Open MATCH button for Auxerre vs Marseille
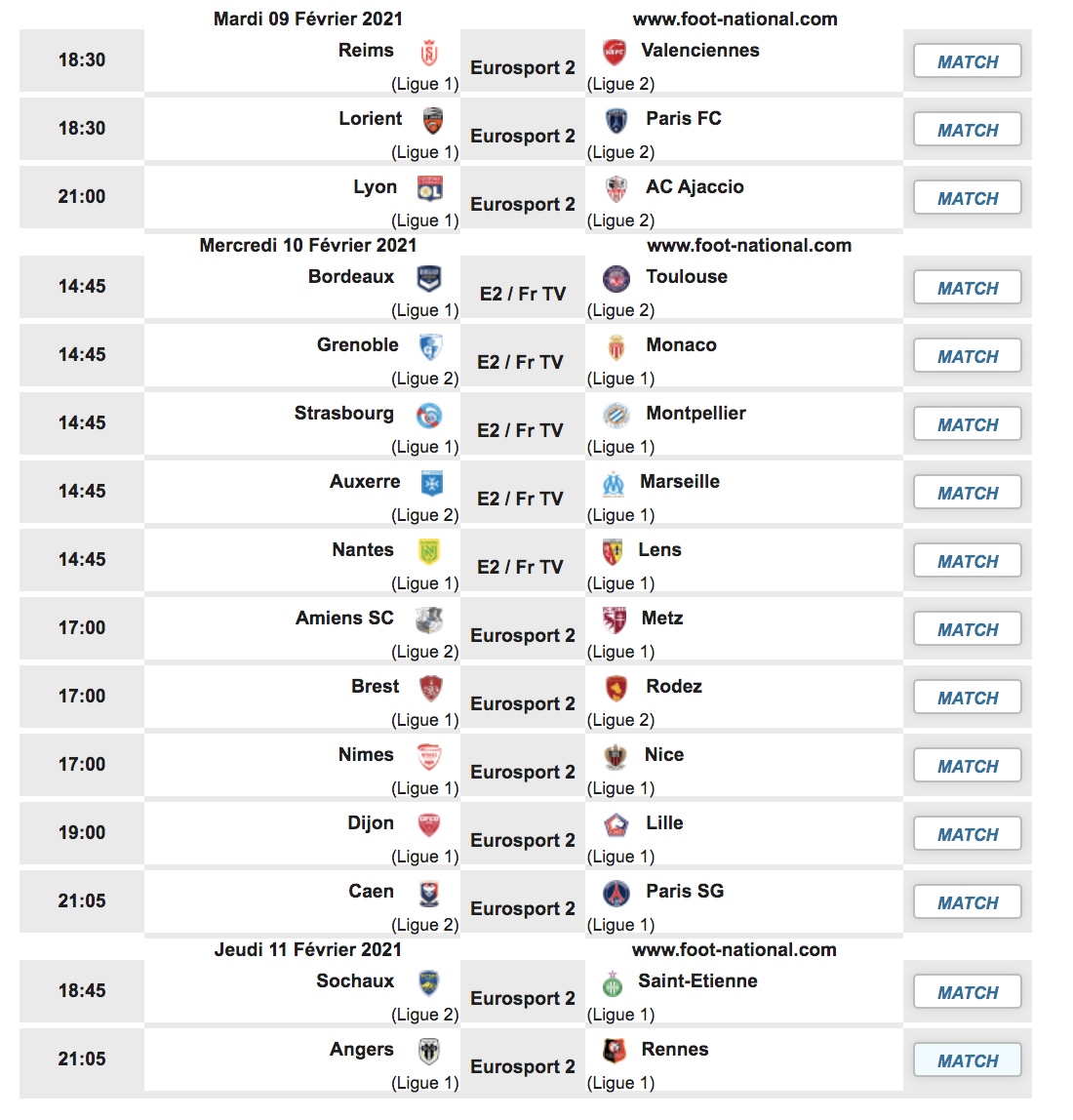 968,493
